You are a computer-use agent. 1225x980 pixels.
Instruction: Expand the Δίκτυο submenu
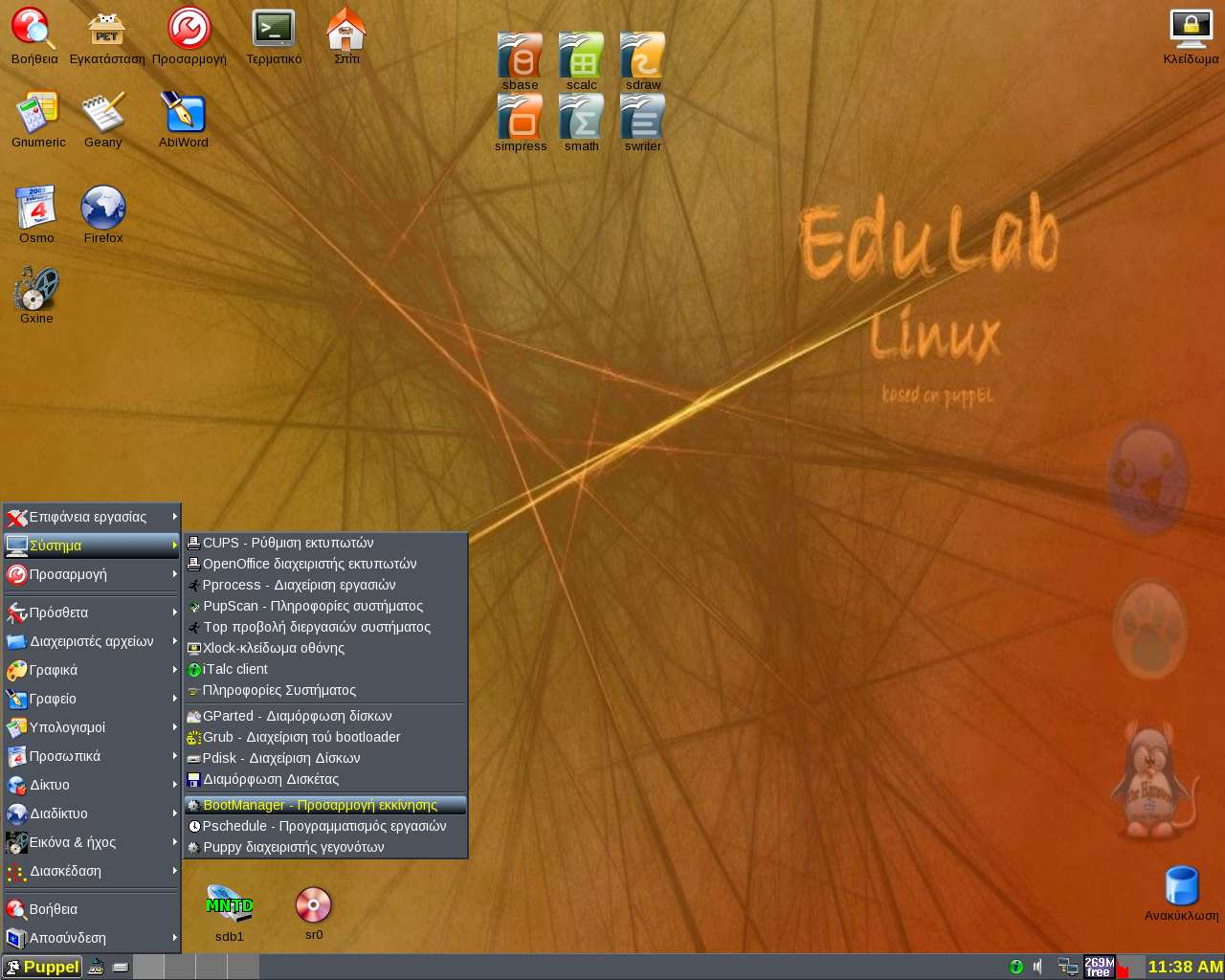pyautogui.click(x=92, y=785)
